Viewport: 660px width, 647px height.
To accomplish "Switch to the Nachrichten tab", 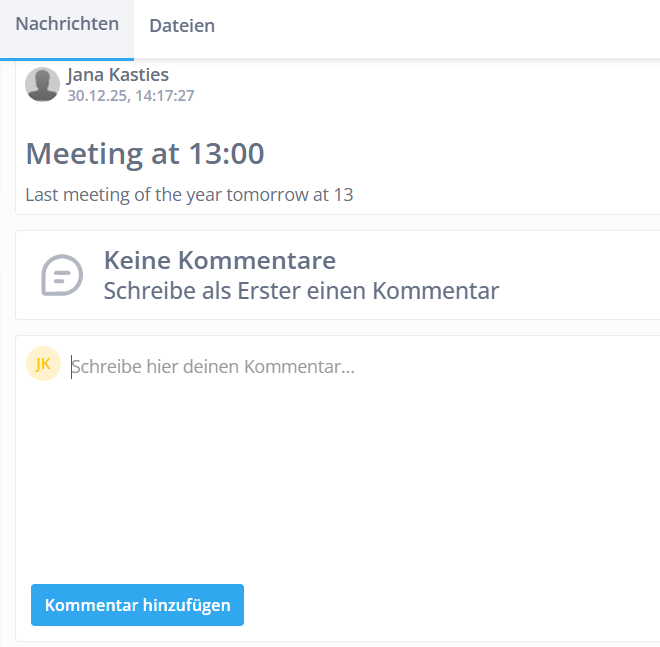I will point(67,25).
